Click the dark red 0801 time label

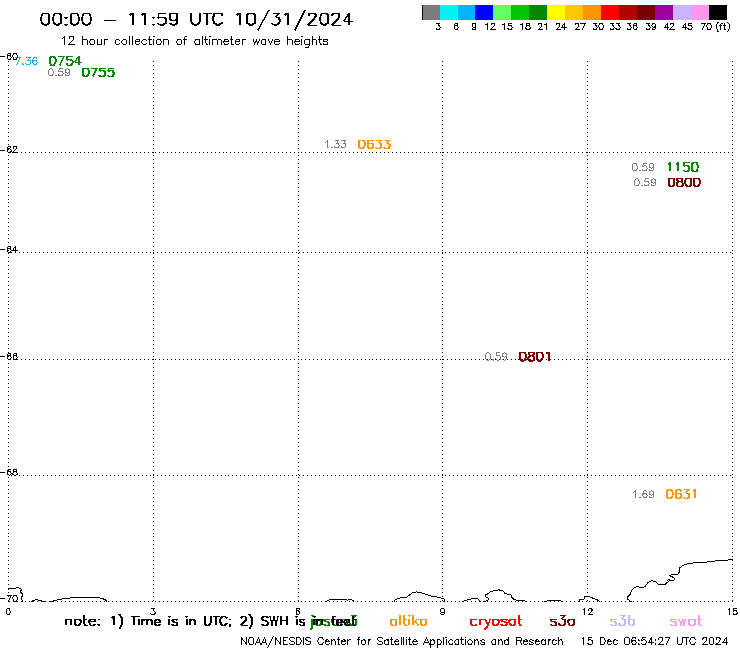535,356
